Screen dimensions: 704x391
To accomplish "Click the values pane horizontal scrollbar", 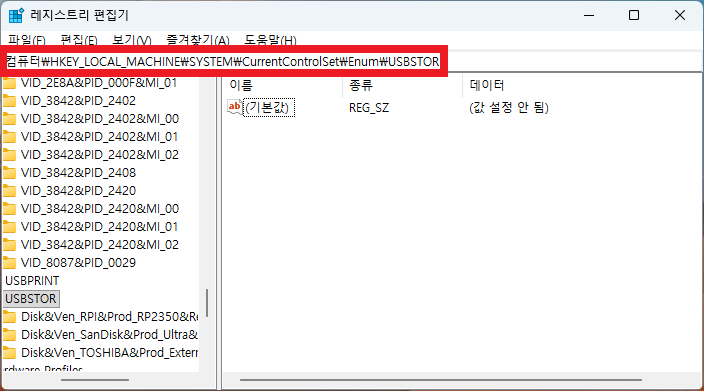I will (440, 380).
